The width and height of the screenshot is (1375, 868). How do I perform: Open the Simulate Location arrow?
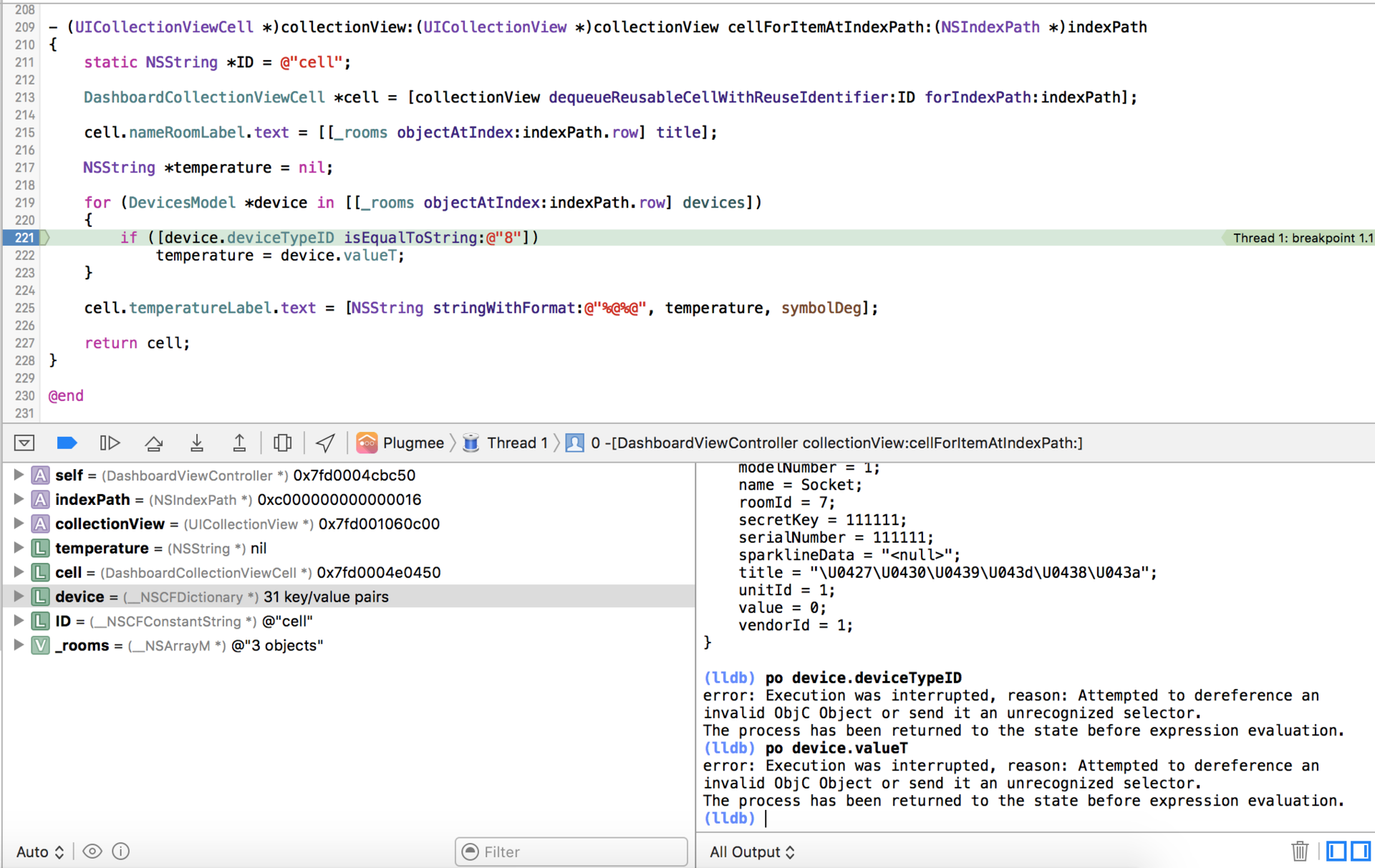[325, 443]
